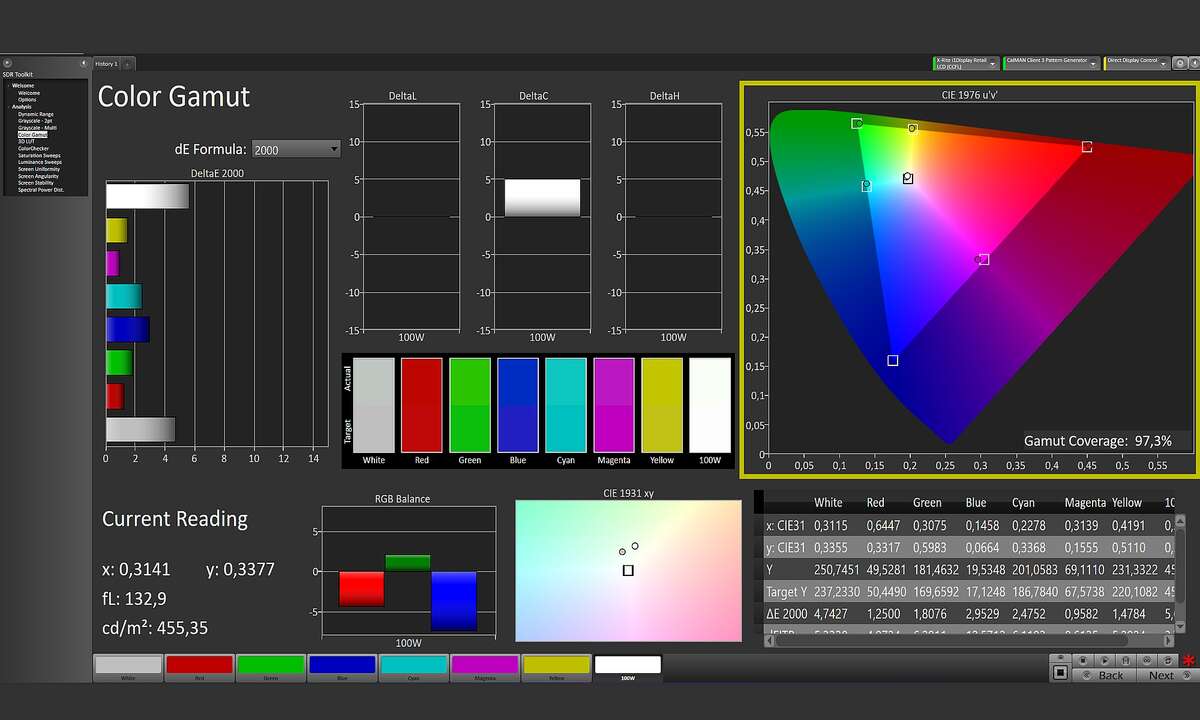Open Screen Stability in the workflow tree
The width and height of the screenshot is (1200, 720).
[36, 183]
